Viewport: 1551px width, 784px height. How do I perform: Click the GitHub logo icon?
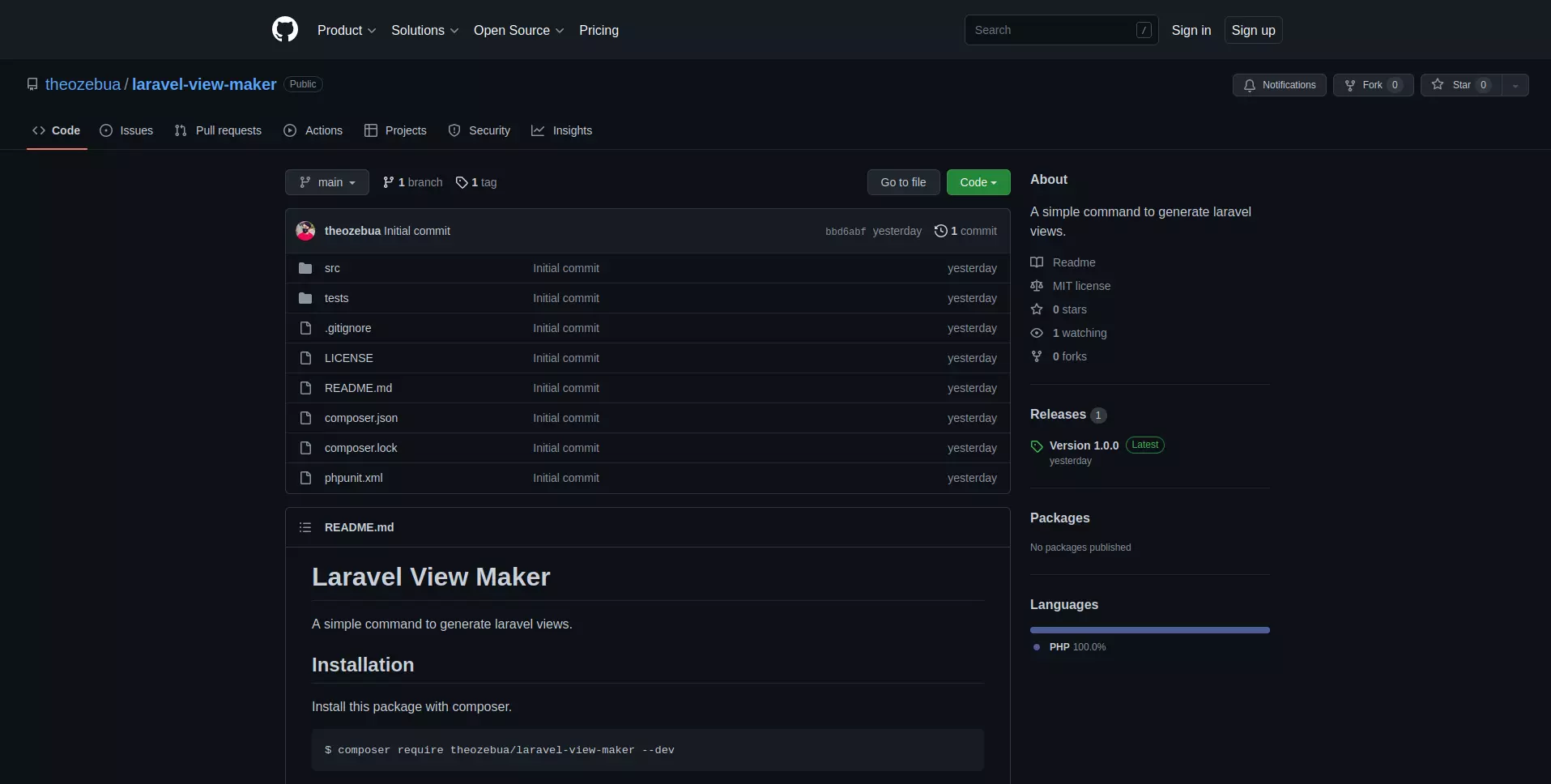[285, 30]
